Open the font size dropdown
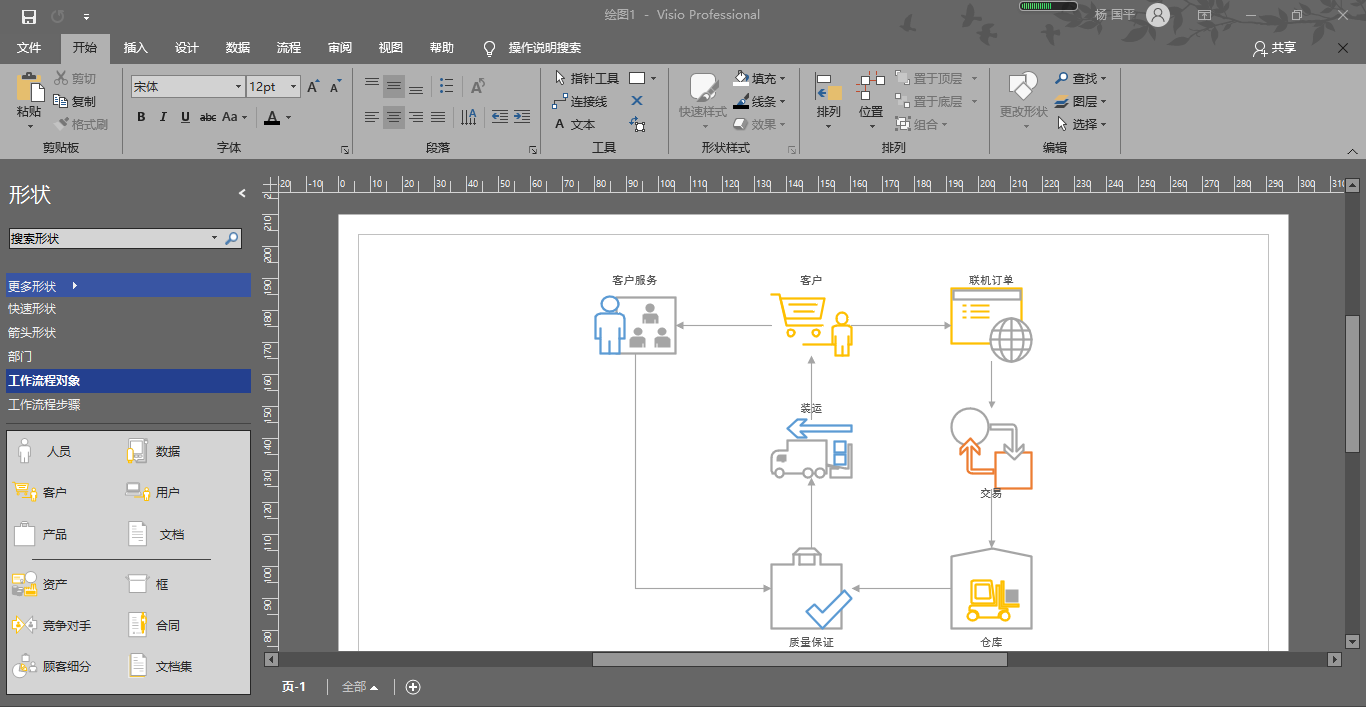 click(x=293, y=87)
